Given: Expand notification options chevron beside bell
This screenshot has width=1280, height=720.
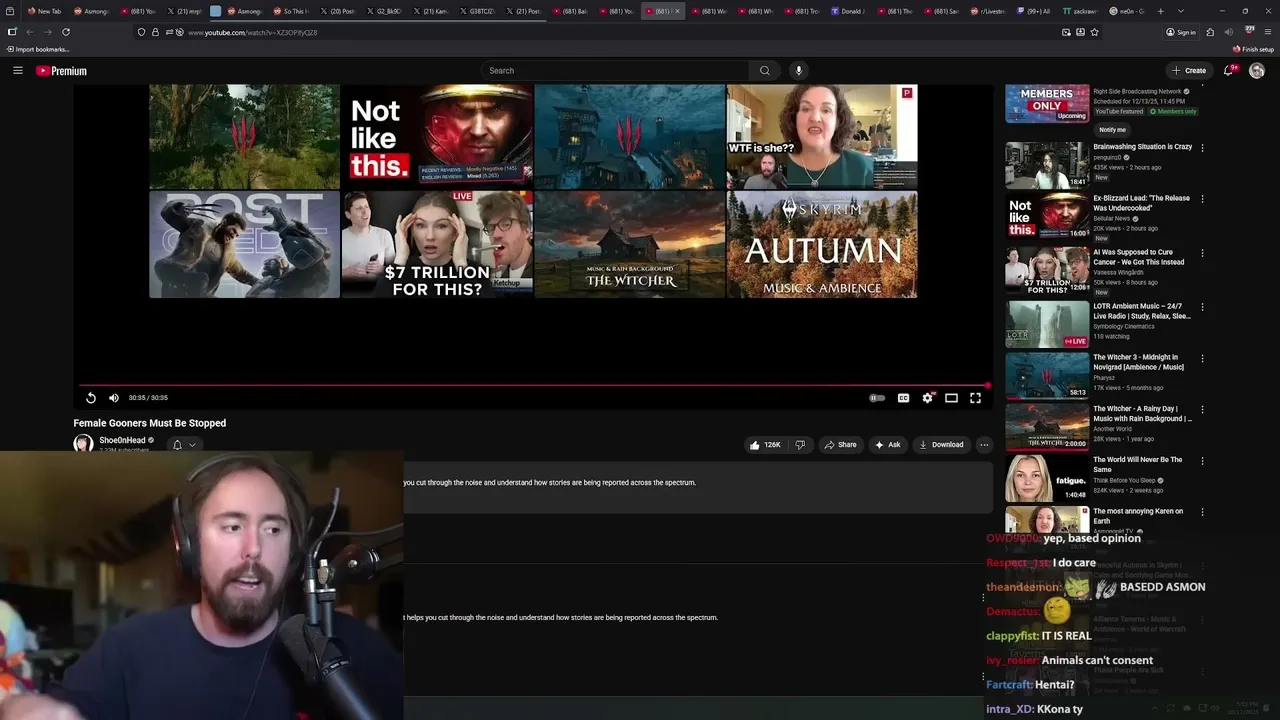Looking at the screenshot, I should (x=192, y=445).
